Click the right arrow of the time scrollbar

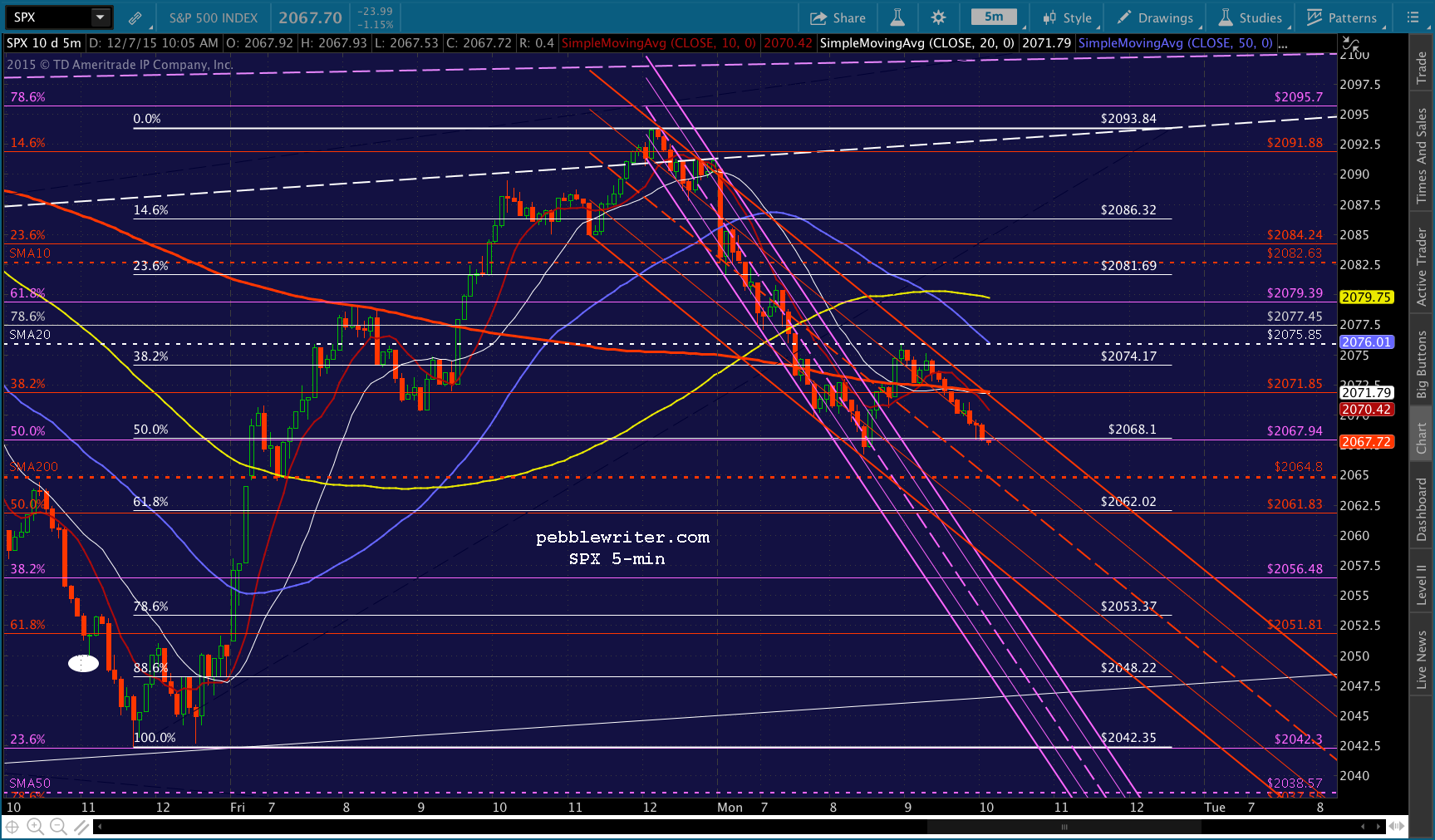pos(1378,827)
